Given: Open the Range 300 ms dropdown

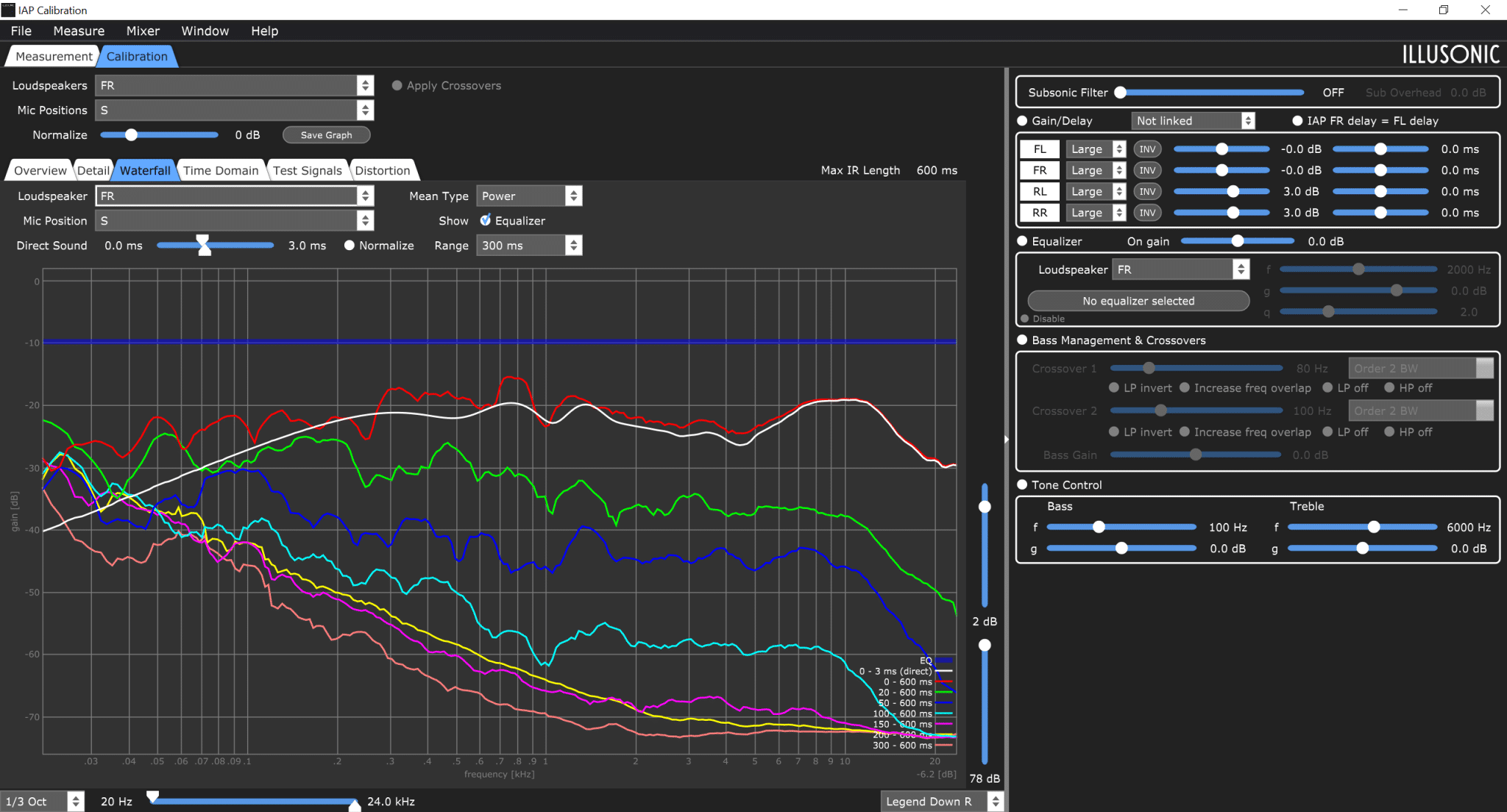Looking at the screenshot, I should click(x=529, y=246).
